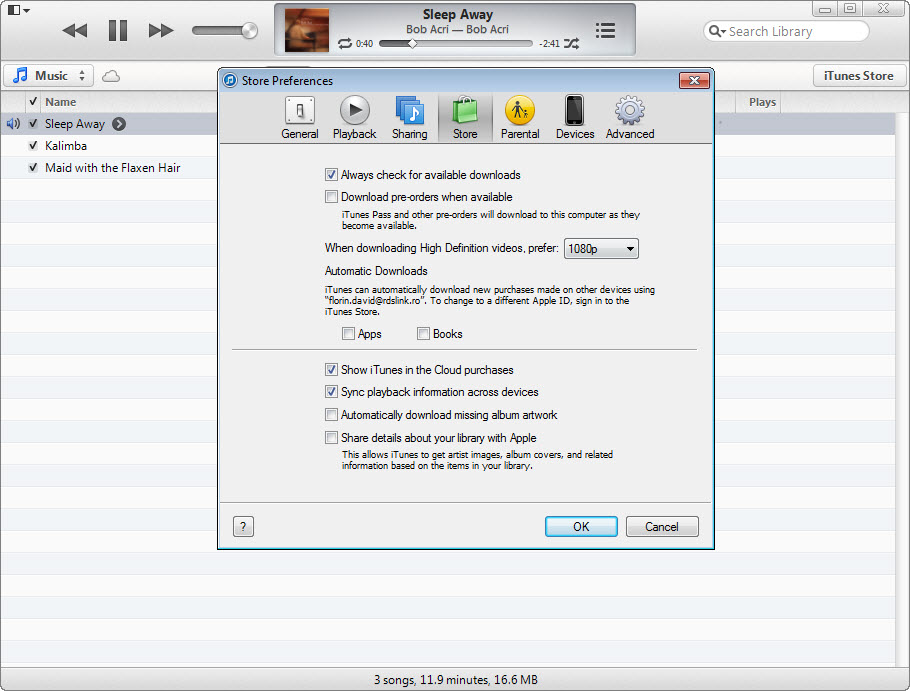Toggle the shuffle icon in player
Screen dimensions: 910x691
click(572, 44)
